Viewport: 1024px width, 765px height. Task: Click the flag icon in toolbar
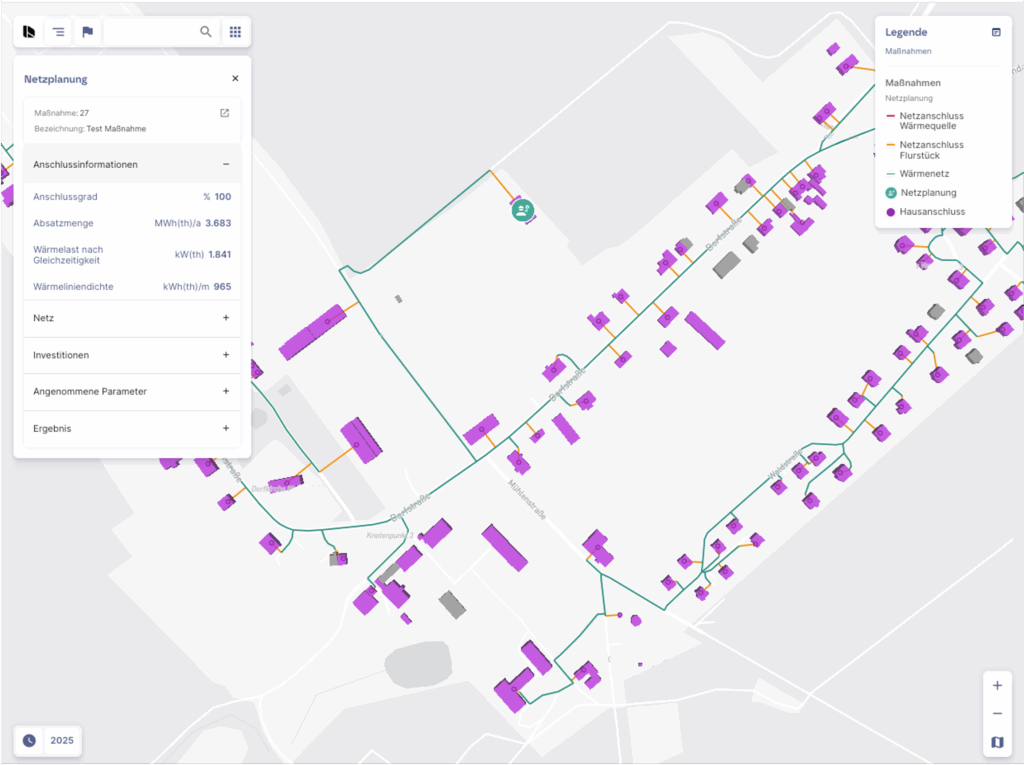click(x=88, y=32)
